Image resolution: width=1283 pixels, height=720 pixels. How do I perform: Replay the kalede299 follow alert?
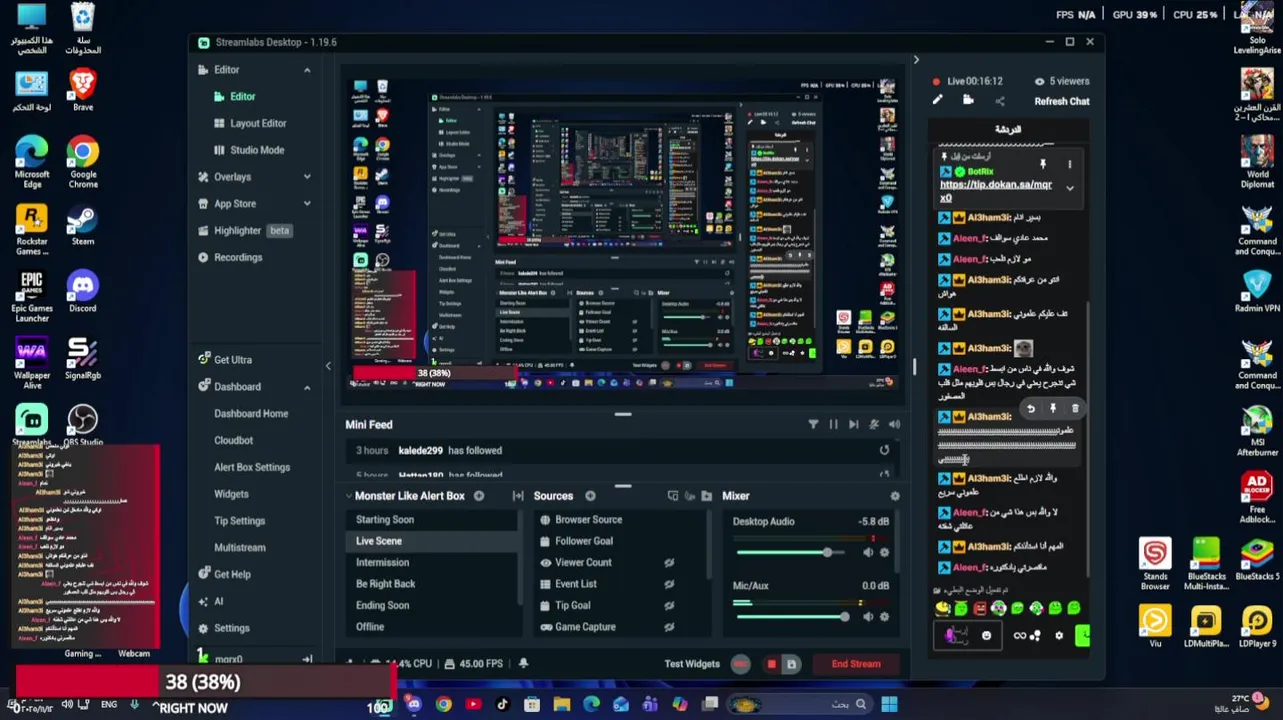click(x=884, y=451)
